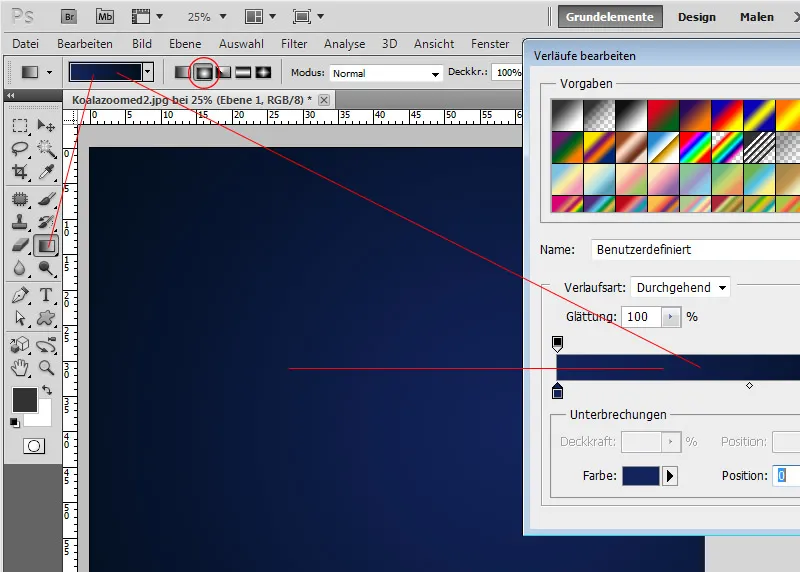
Task: Open the gradient picker dropdown arrow
Action: pos(147,72)
